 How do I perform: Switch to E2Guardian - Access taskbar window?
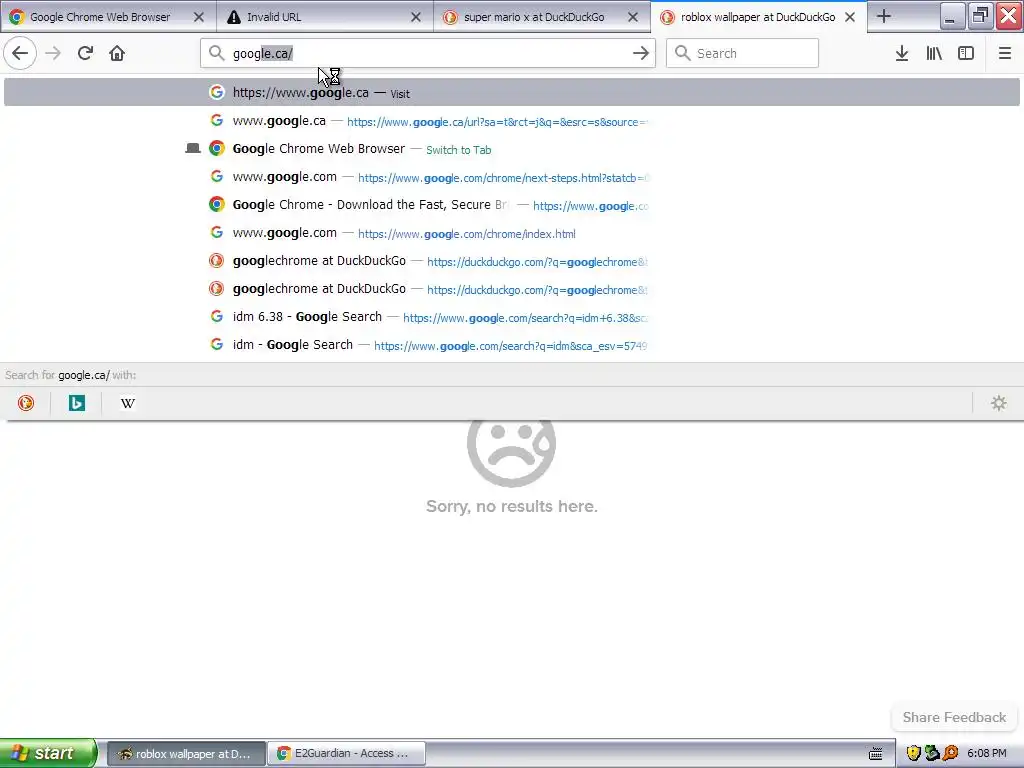tap(346, 754)
